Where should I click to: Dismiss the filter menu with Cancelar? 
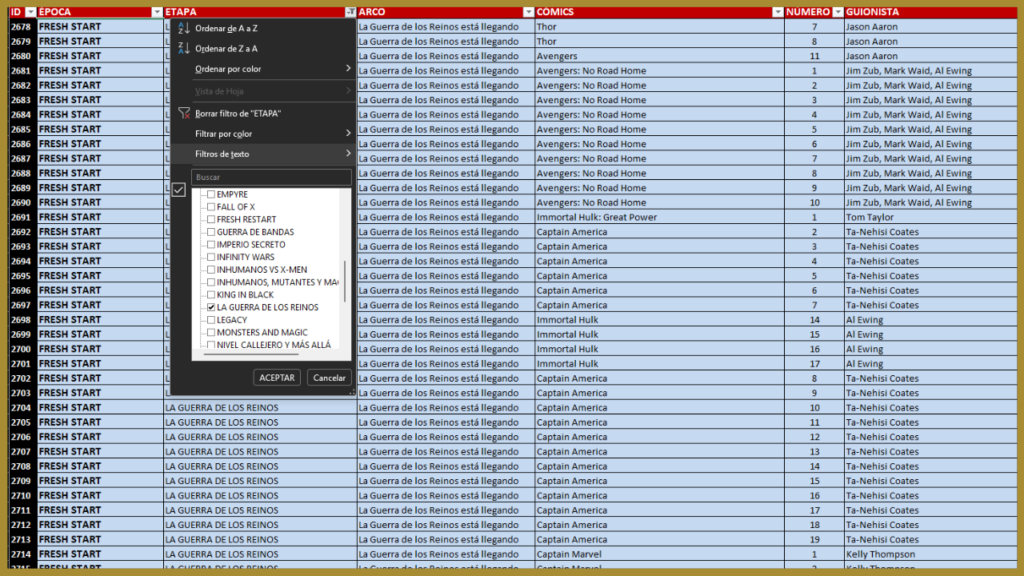329,377
